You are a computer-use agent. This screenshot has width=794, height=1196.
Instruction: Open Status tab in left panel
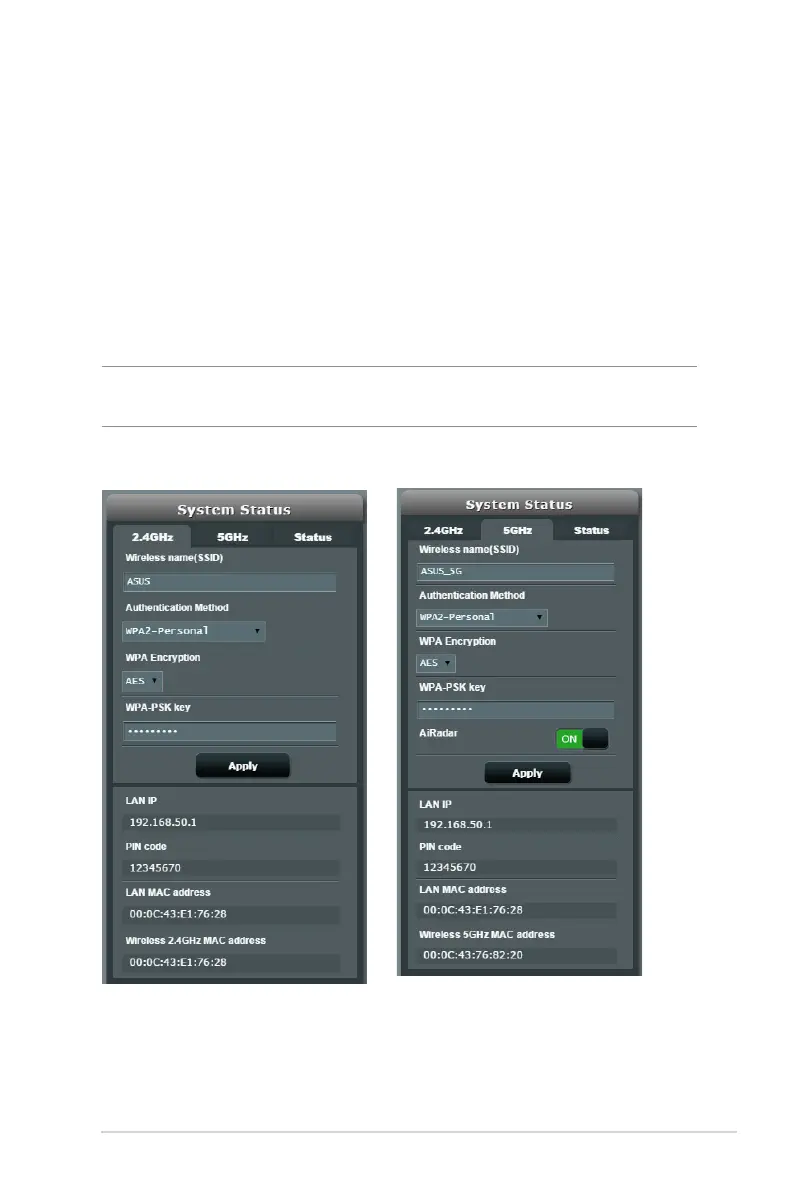(x=313, y=537)
